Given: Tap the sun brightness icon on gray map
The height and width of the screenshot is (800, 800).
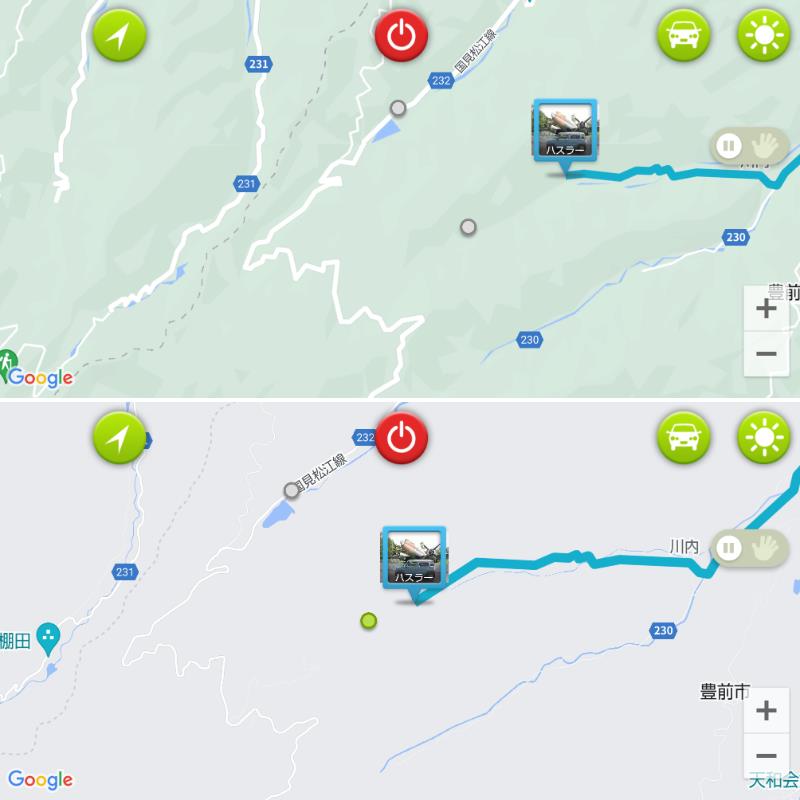Looking at the screenshot, I should (x=764, y=438).
